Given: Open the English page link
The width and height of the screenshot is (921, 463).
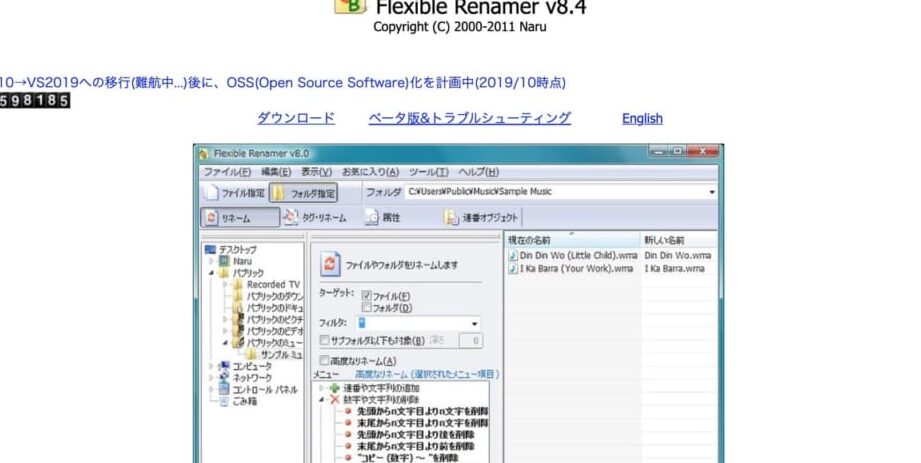Looking at the screenshot, I should pyautogui.click(x=642, y=118).
